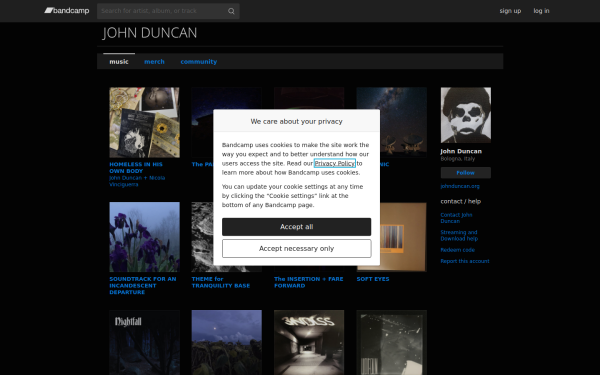Click the "contact / help" heading
The height and width of the screenshot is (375, 600).
461,201
